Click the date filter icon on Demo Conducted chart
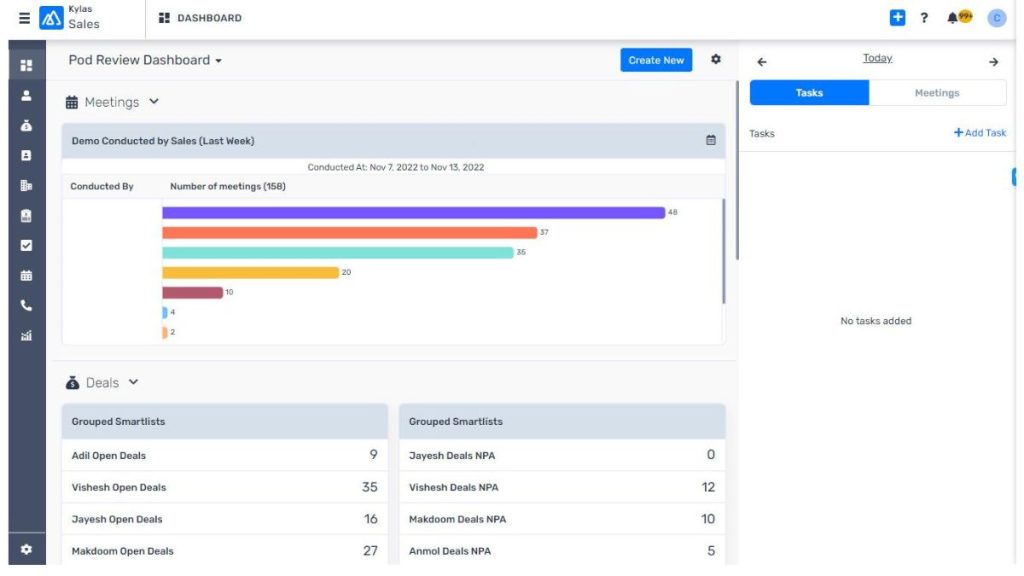 pos(711,141)
